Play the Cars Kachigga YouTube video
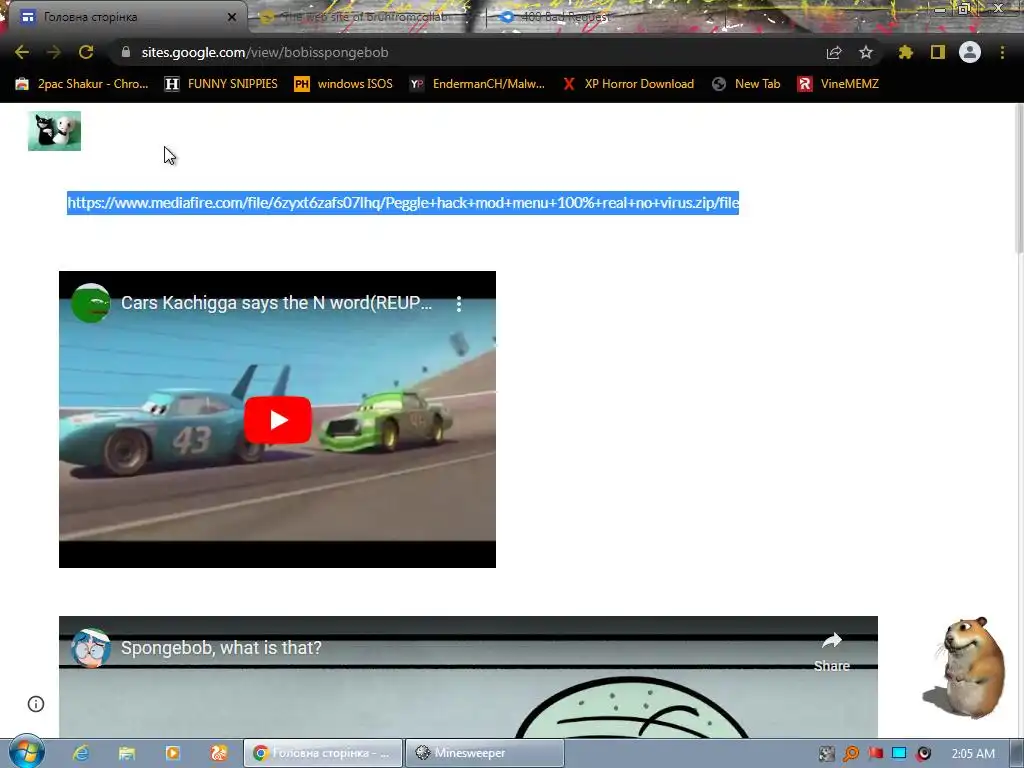Screen dimensions: 1024x768 (x=278, y=420)
